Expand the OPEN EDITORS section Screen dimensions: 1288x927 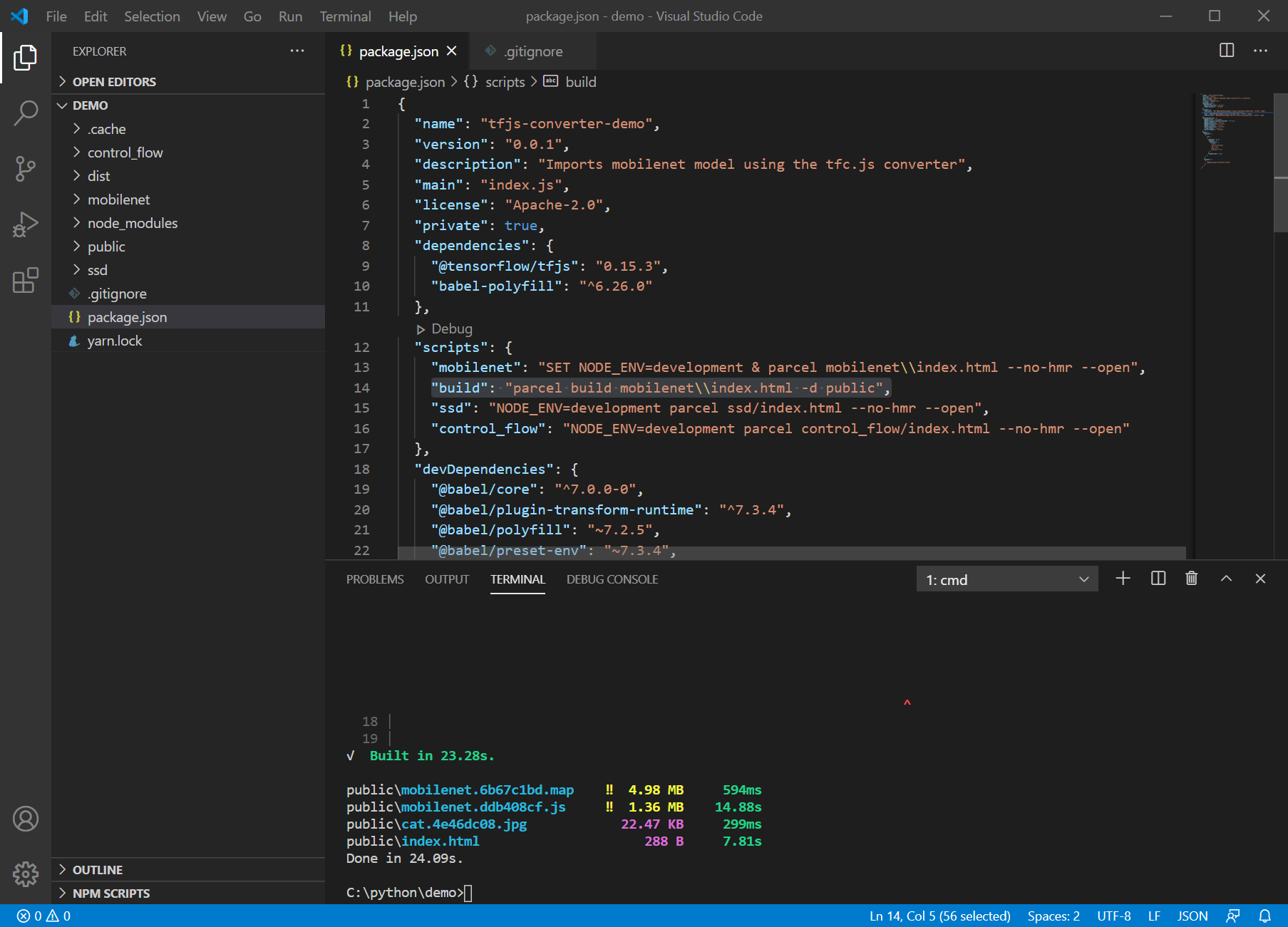click(188, 82)
